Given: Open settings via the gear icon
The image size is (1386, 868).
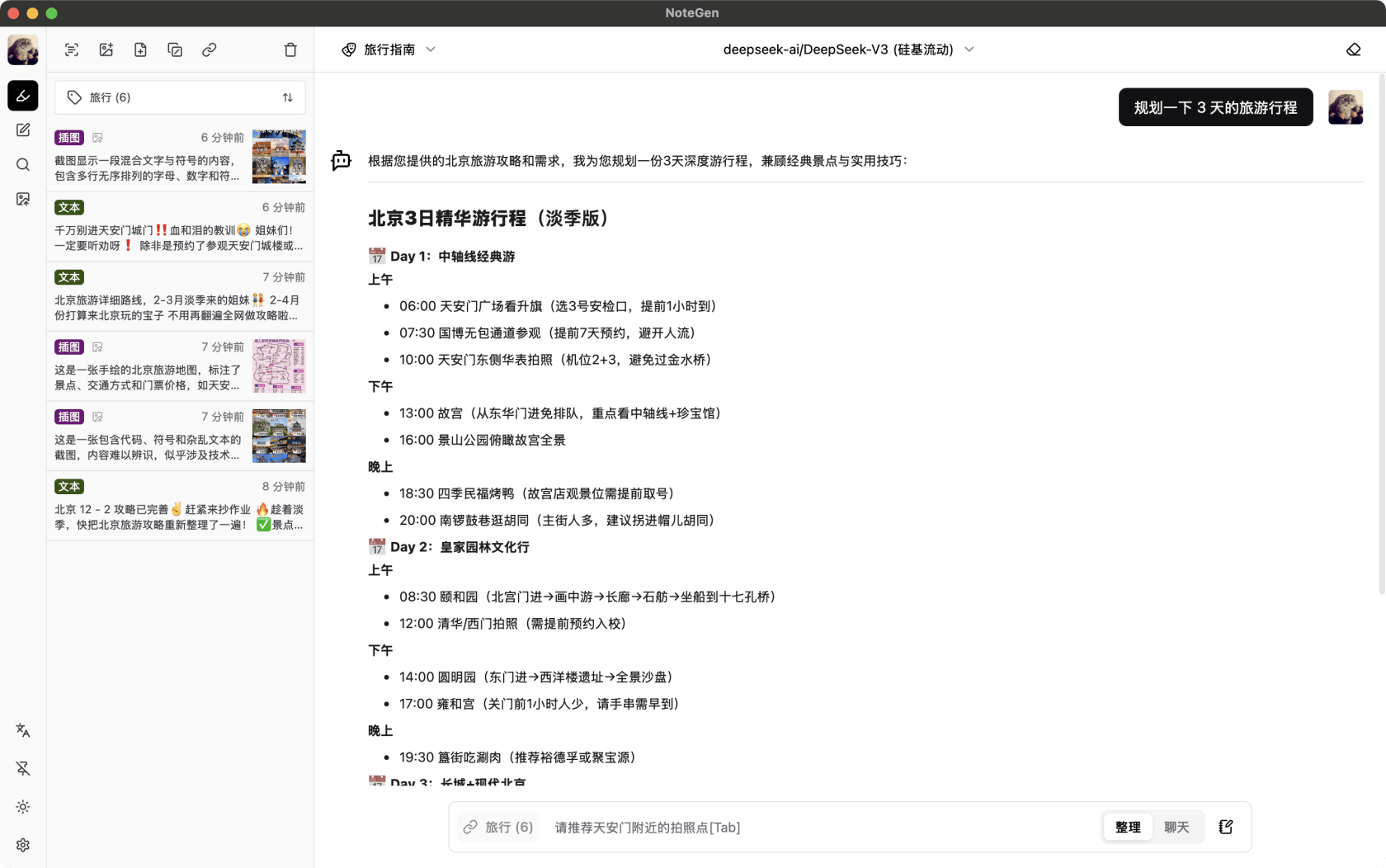Looking at the screenshot, I should pos(22,845).
